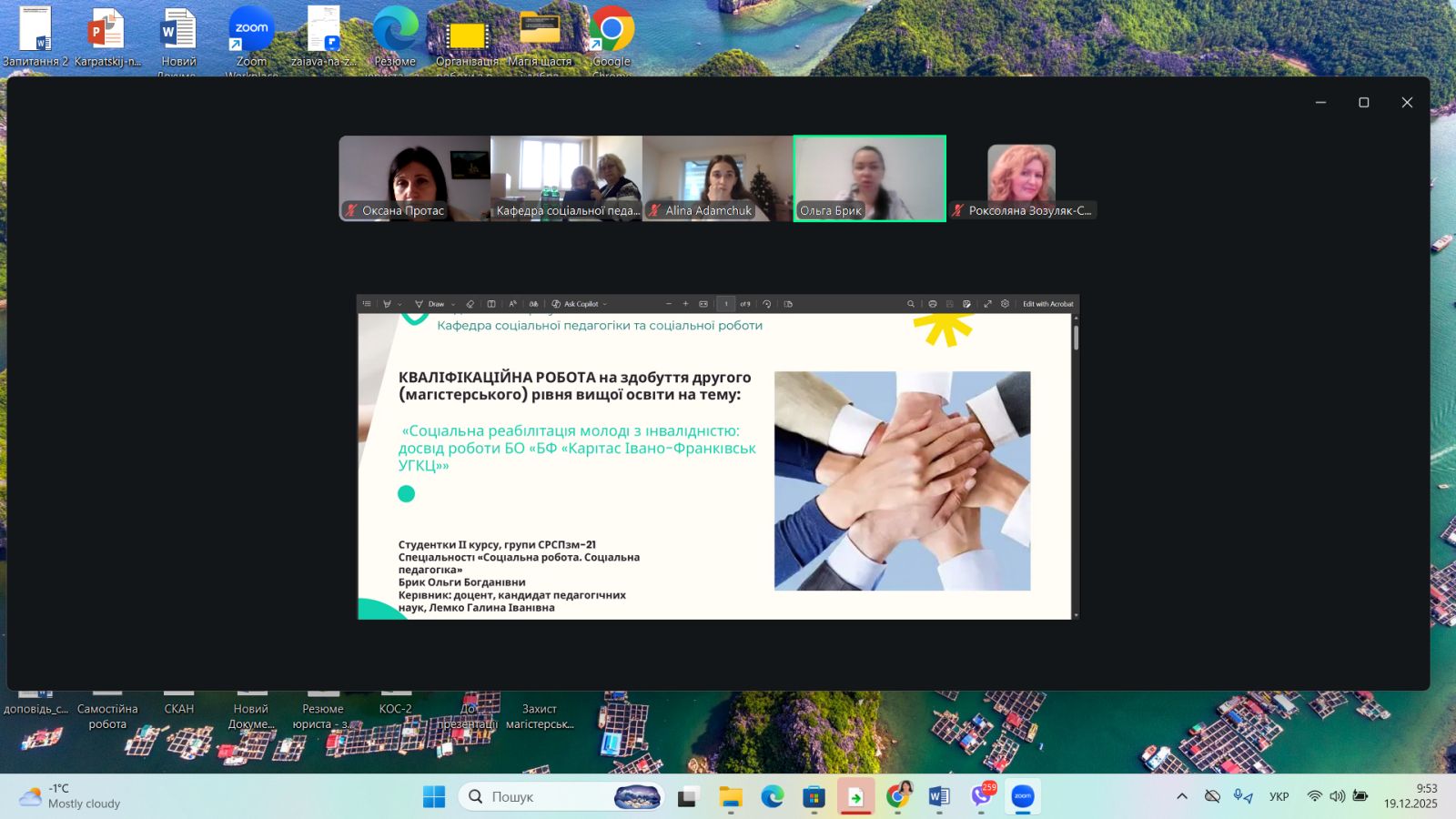Expand the Highlight tool dropdown arrow
The width and height of the screenshot is (1456, 819).
[399, 304]
